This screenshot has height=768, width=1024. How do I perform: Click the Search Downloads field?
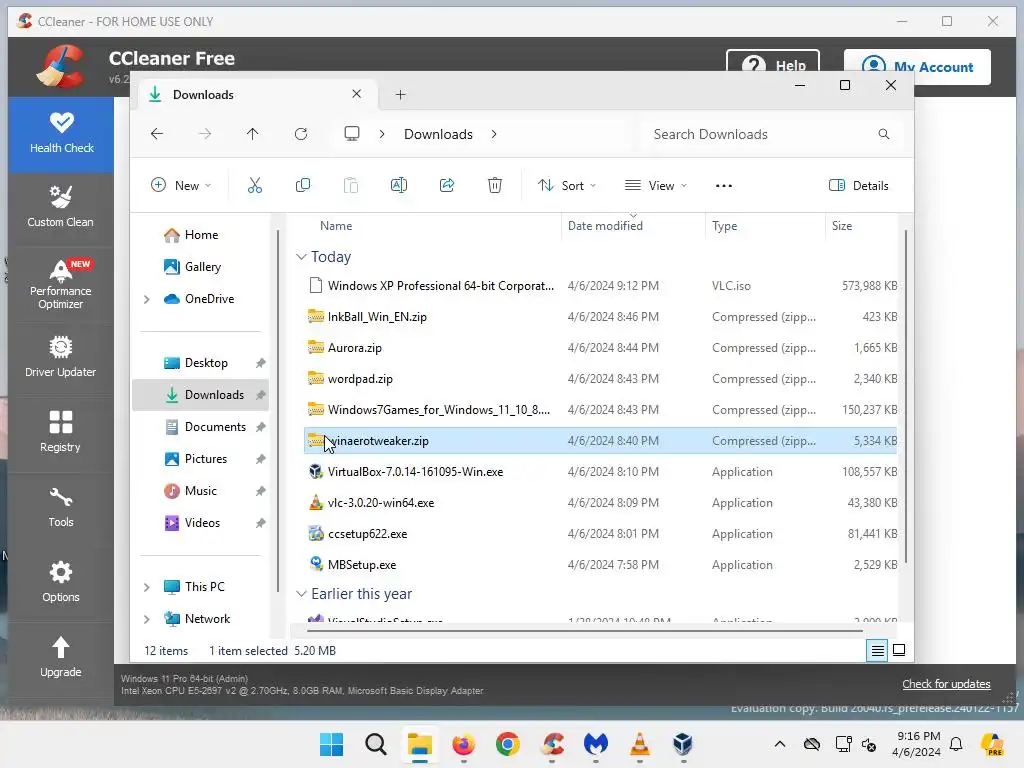[771, 134]
